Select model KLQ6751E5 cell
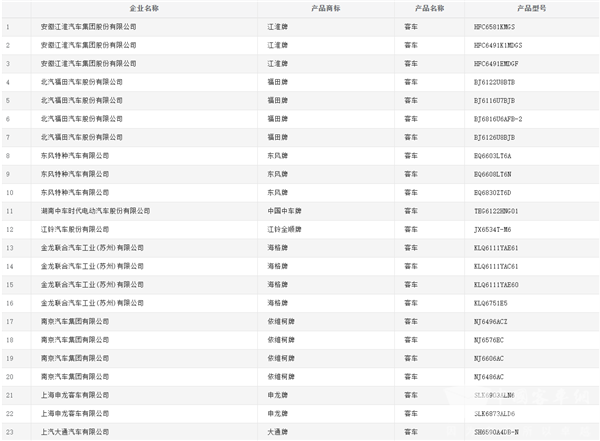 click(491, 302)
